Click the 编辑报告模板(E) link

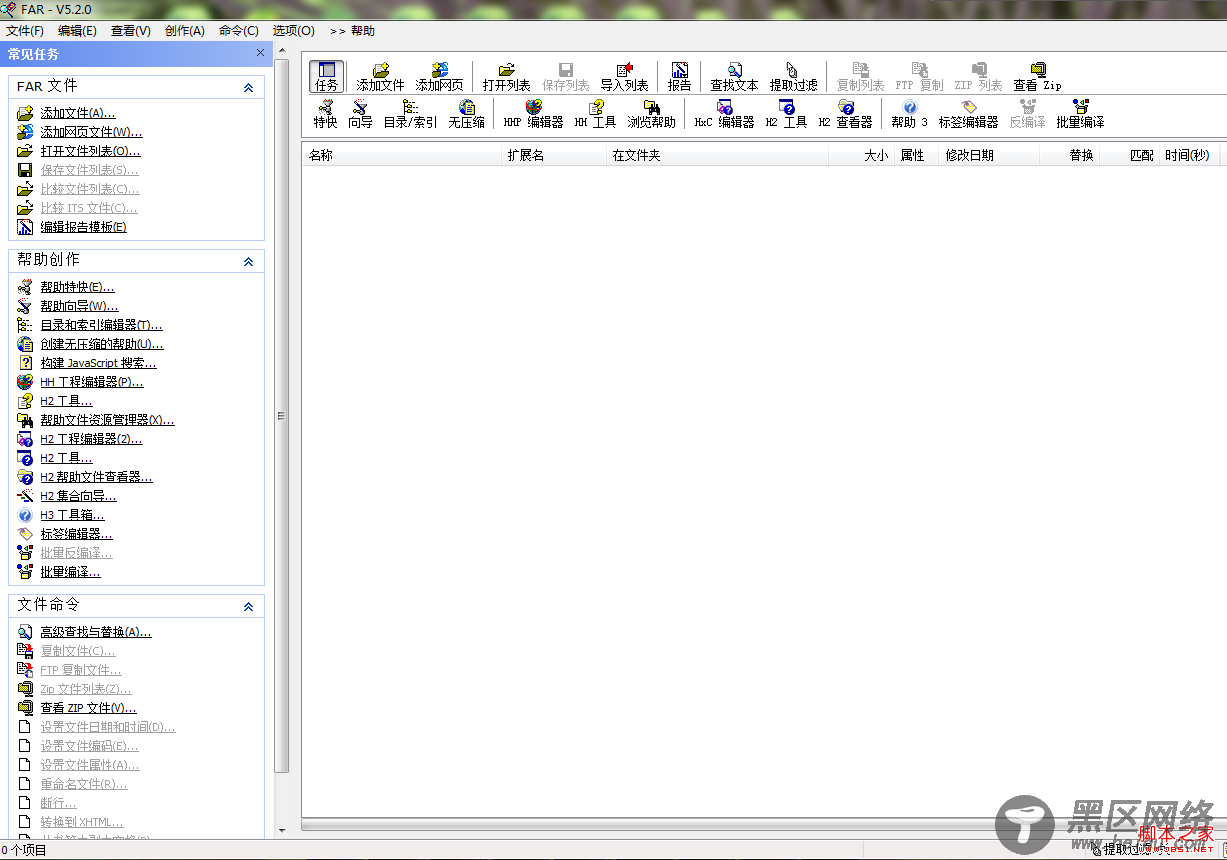tap(83, 227)
